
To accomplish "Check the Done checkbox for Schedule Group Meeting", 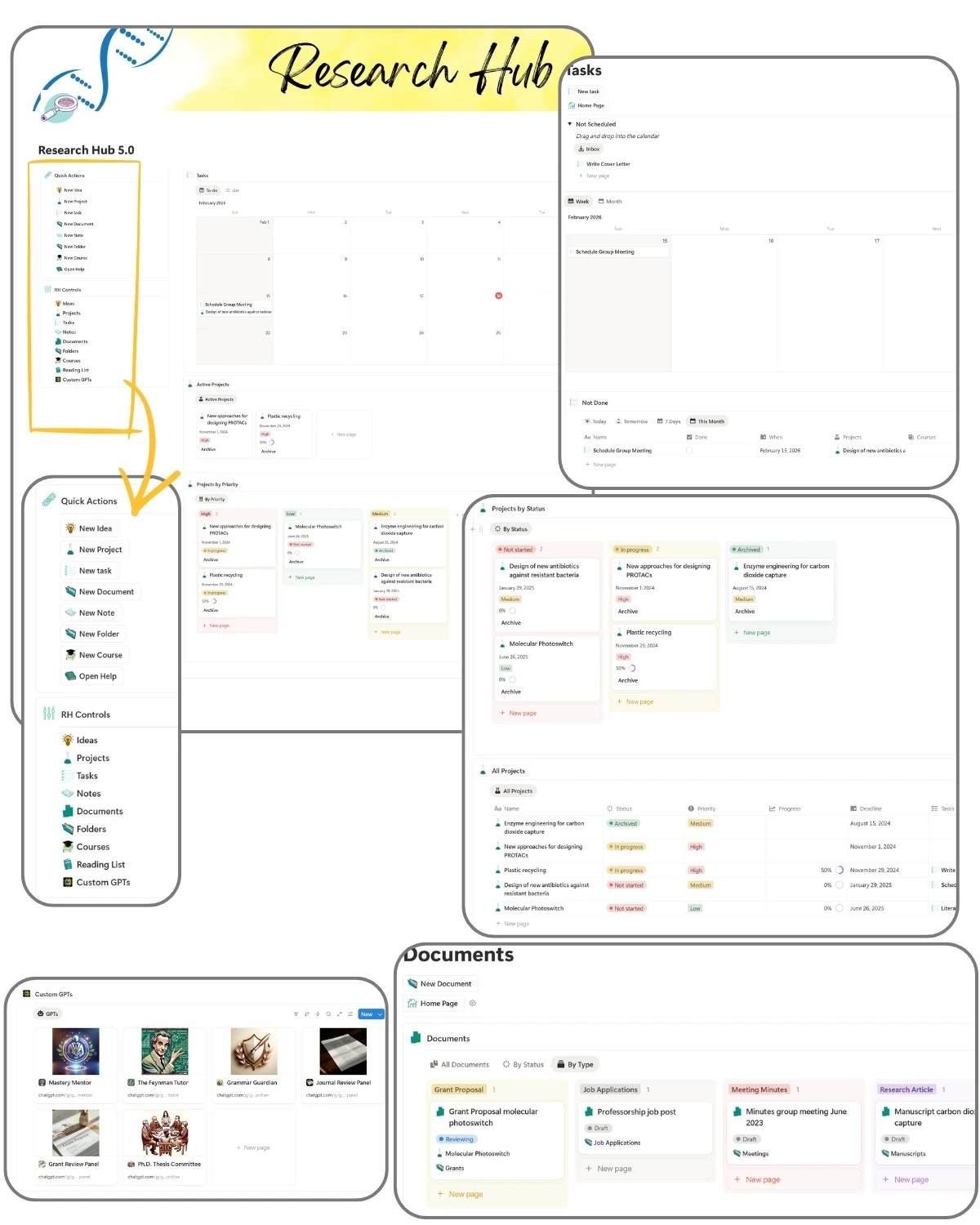I will (x=688, y=450).
